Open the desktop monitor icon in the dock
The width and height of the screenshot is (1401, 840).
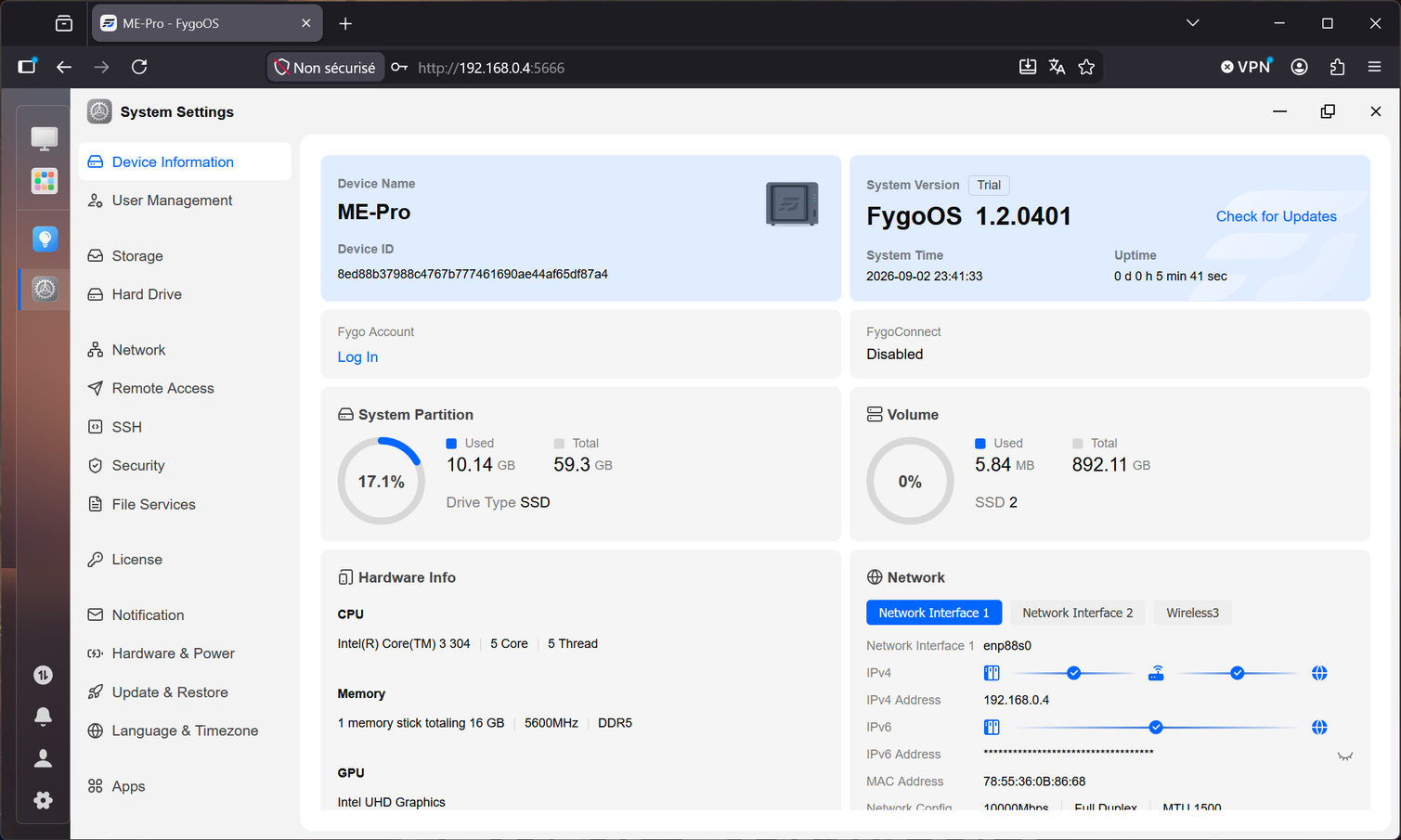pos(44,138)
